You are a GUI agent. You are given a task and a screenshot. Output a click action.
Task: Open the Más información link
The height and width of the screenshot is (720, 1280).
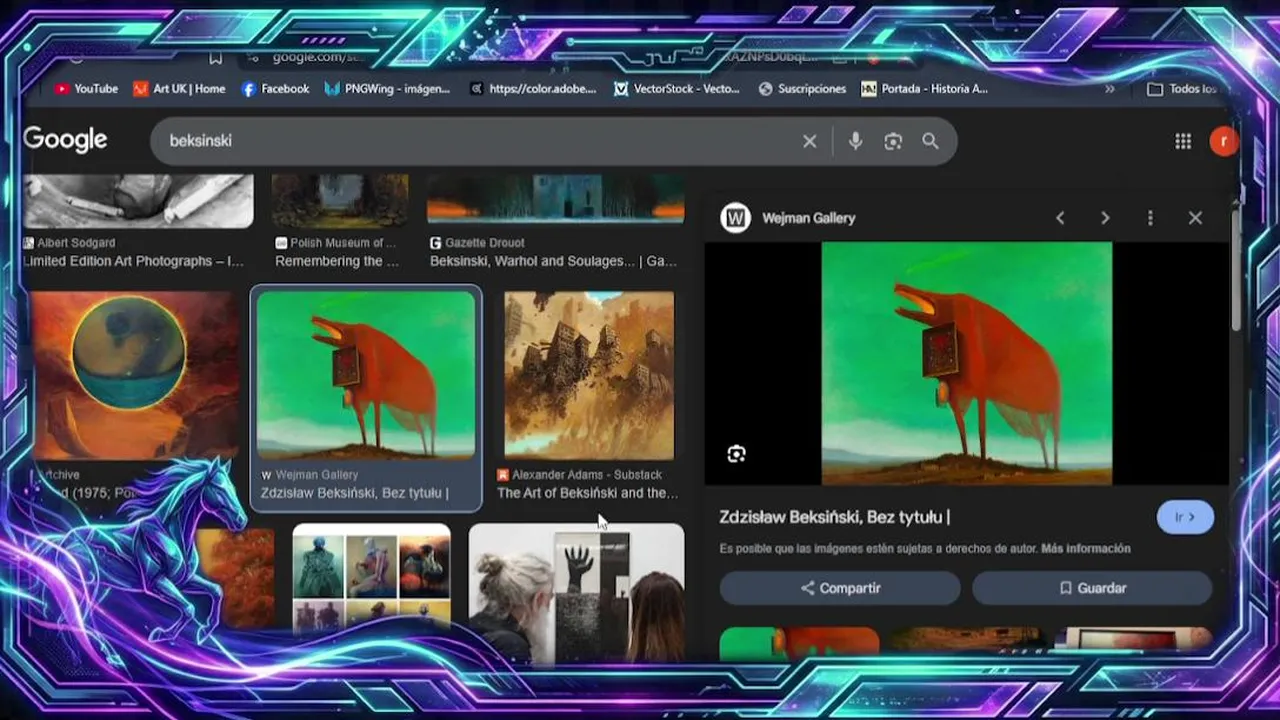(1086, 549)
